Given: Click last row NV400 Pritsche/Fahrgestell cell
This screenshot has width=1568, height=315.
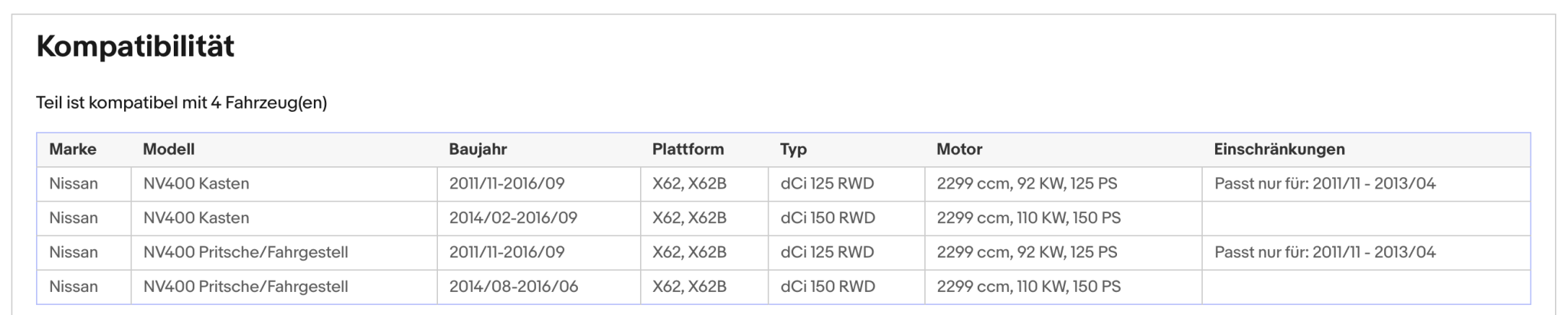Looking at the screenshot, I should pos(284,287).
